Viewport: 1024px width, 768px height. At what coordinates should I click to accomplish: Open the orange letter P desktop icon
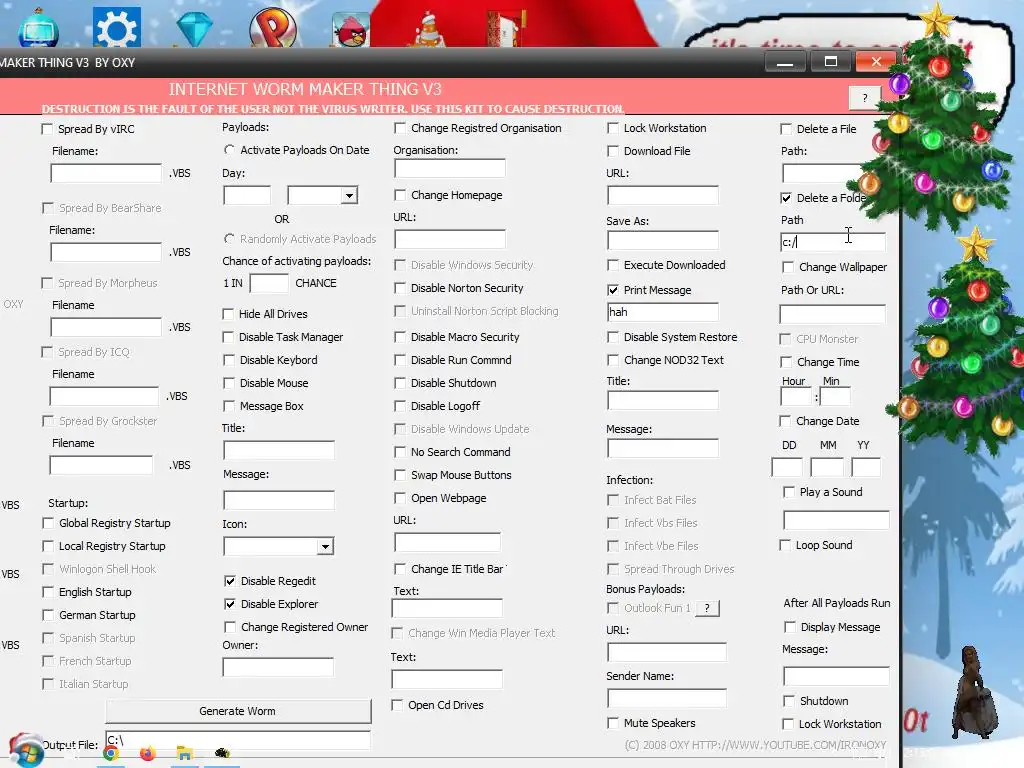point(273,27)
